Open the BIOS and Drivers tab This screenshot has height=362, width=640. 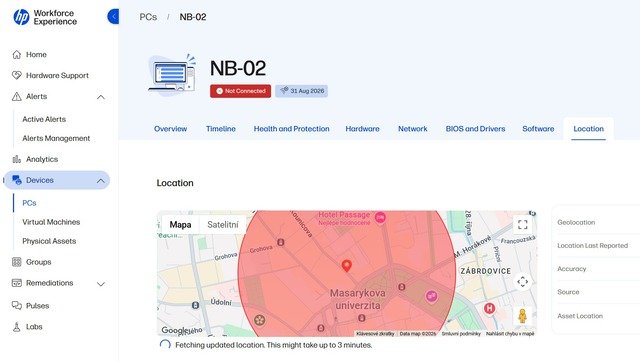click(476, 129)
